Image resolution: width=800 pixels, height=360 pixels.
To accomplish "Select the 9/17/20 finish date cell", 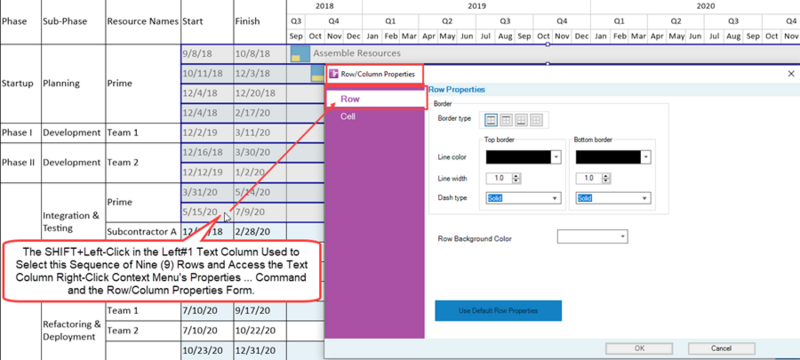I will tap(260, 311).
